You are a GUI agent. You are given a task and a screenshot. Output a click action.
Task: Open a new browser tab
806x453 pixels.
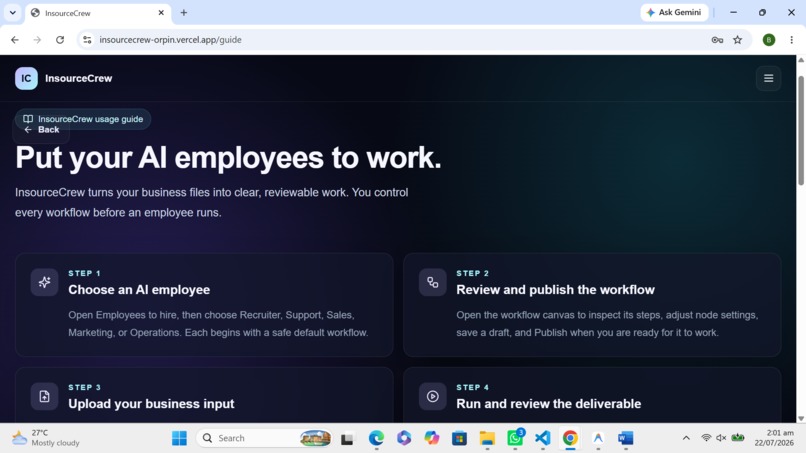[184, 13]
